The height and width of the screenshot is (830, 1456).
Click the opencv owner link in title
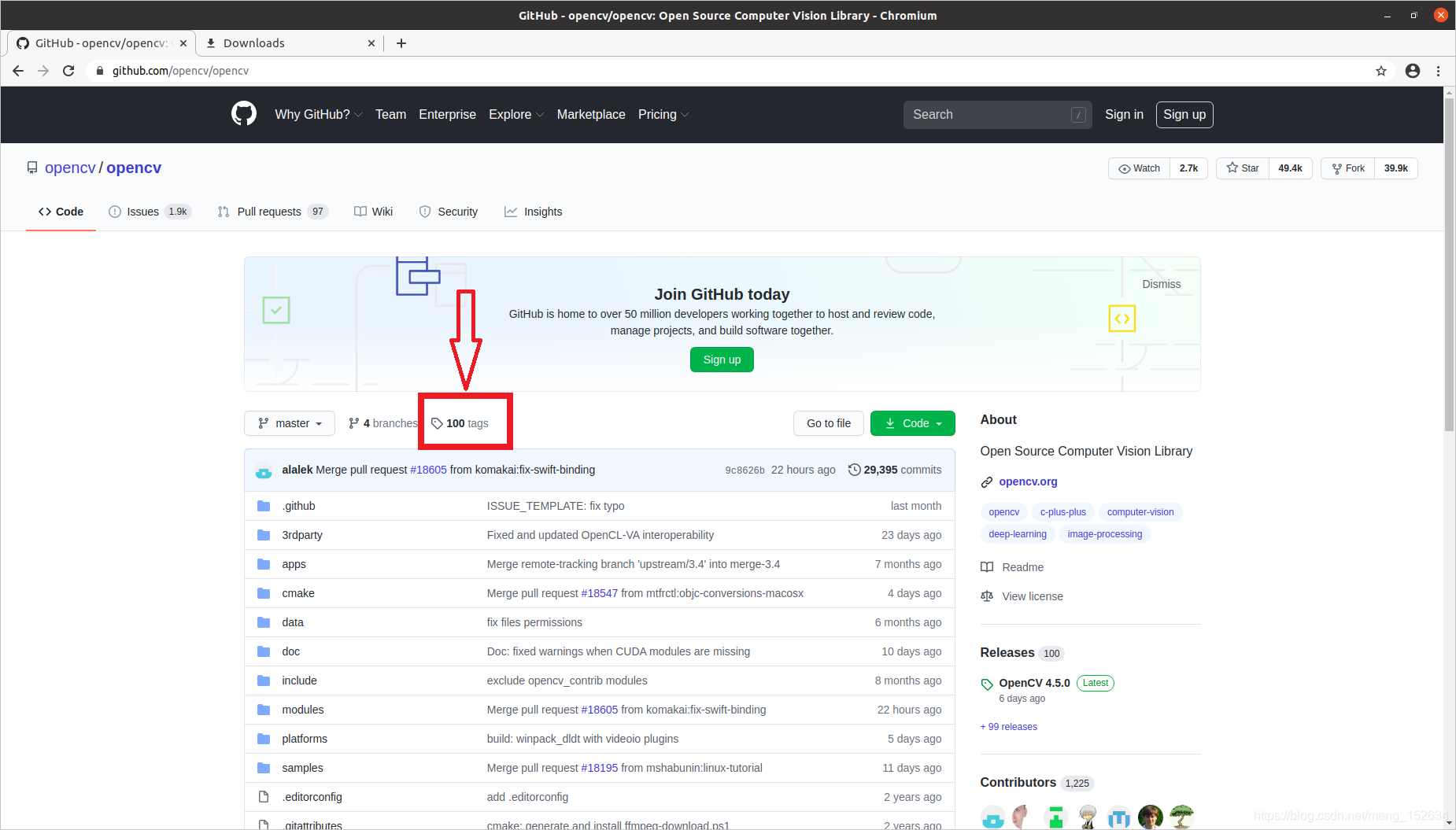(x=70, y=168)
